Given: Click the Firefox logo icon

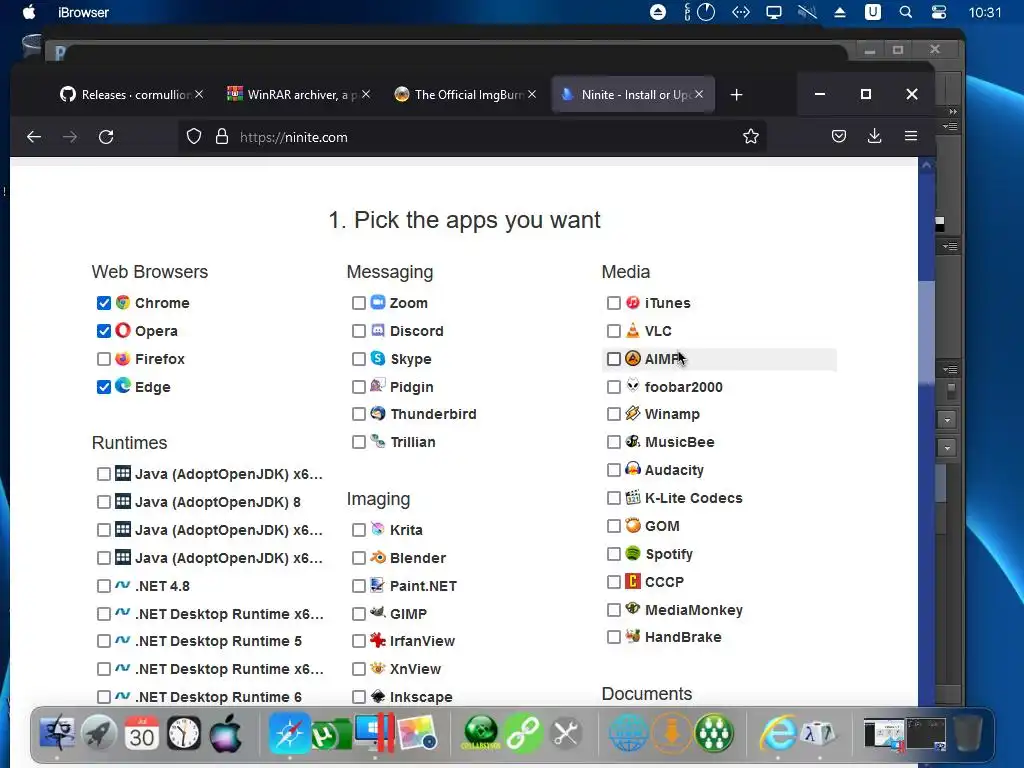Looking at the screenshot, I should (123, 359).
